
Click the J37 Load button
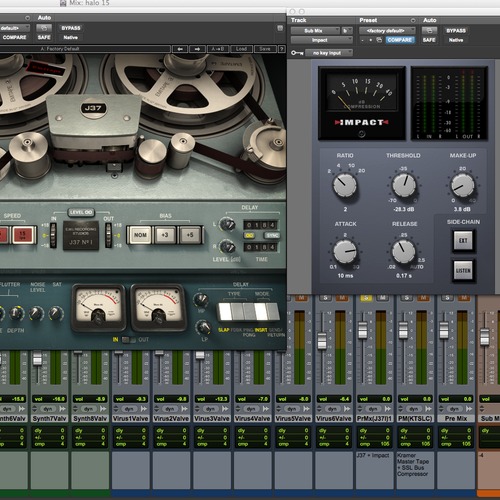point(241,49)
